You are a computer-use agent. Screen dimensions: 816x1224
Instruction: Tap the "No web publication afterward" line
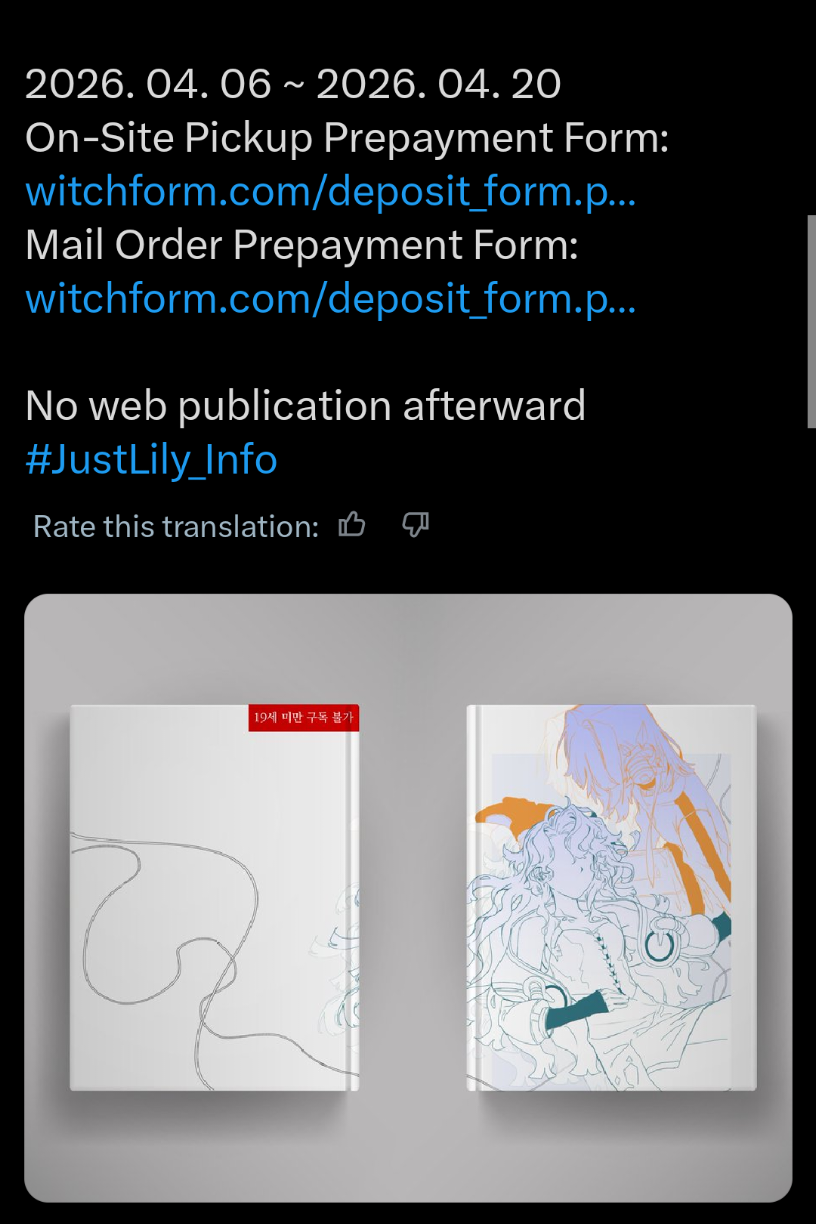[305, 406]
